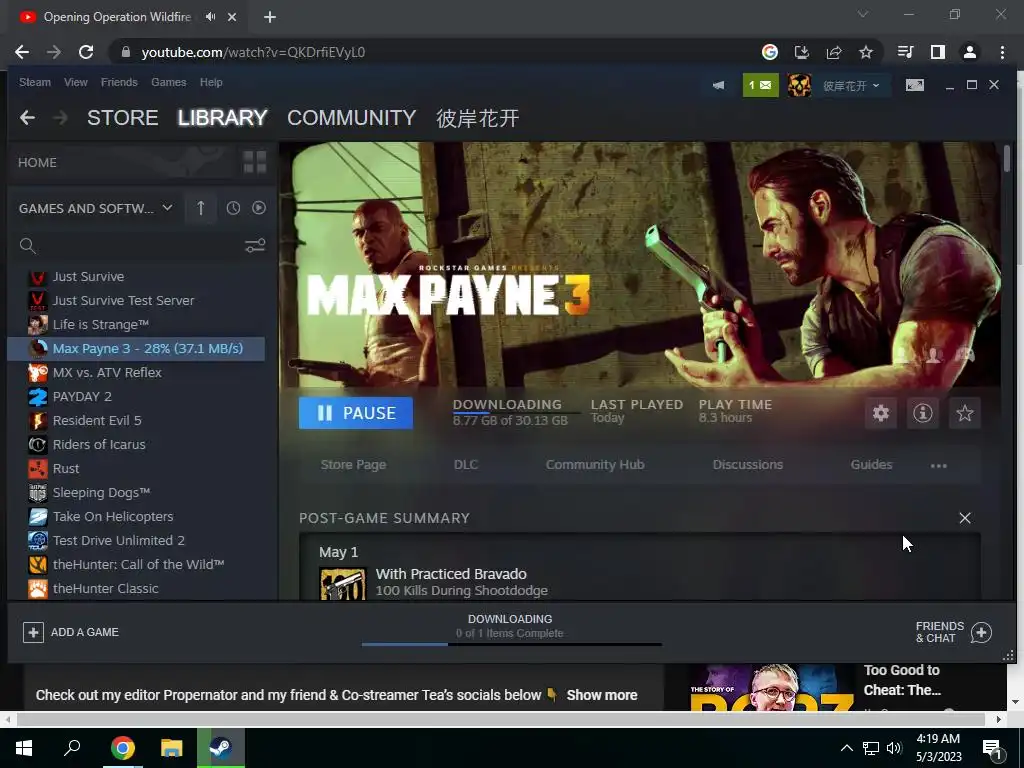Sort library by recent activity clock icon

pos(233,208)
